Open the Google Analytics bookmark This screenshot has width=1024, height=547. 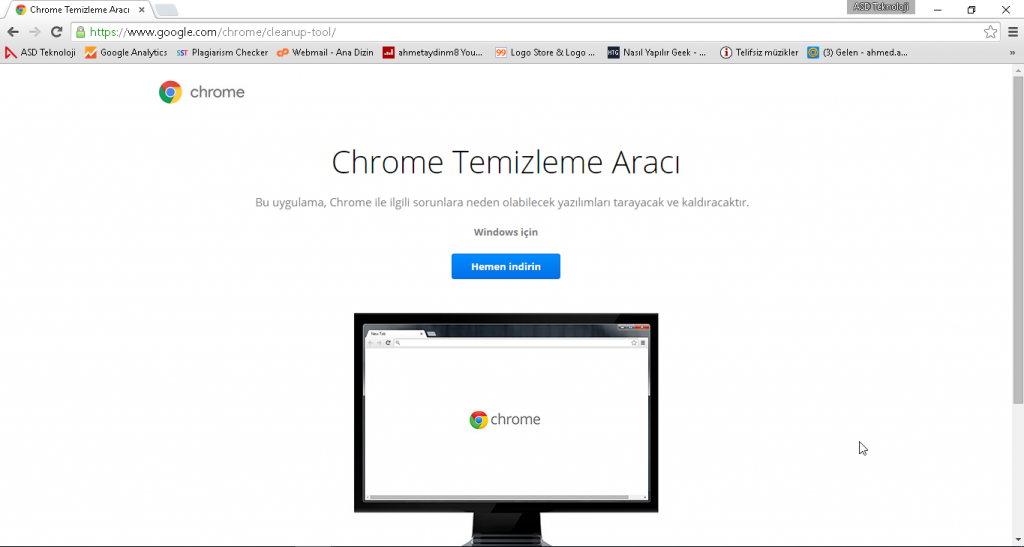126,53
